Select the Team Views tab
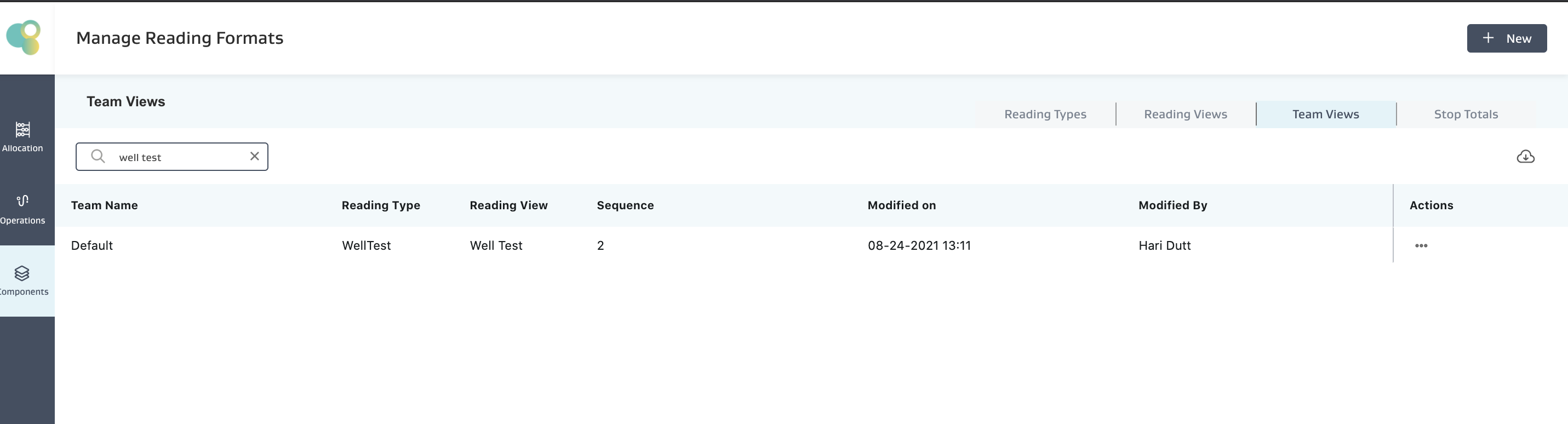The height and width of the screenshot is (424, 1568). coord(1325,114)
